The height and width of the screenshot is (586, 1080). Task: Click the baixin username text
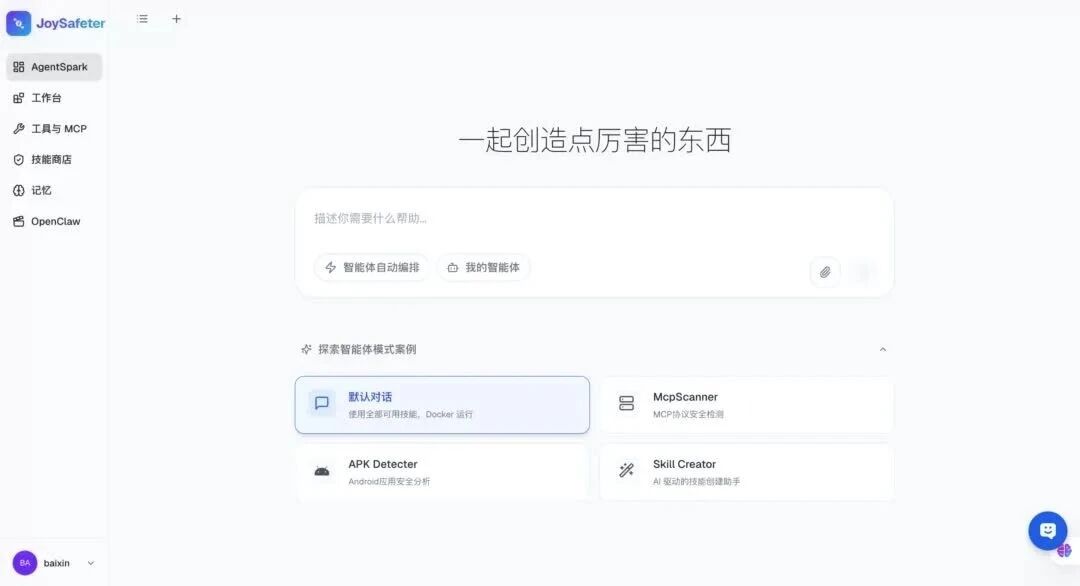(56, 563)
